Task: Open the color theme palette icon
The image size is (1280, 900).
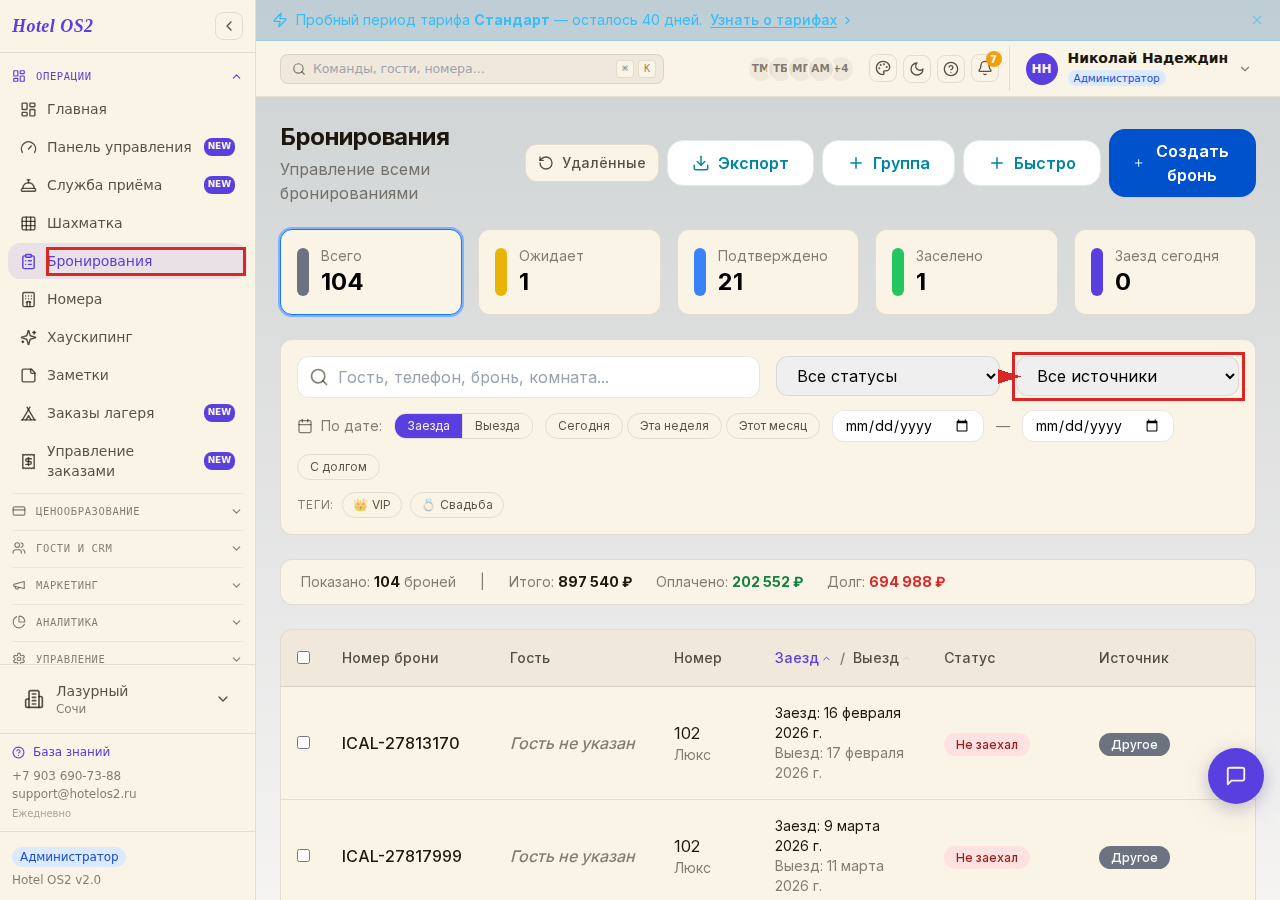Action: (883, 68)
